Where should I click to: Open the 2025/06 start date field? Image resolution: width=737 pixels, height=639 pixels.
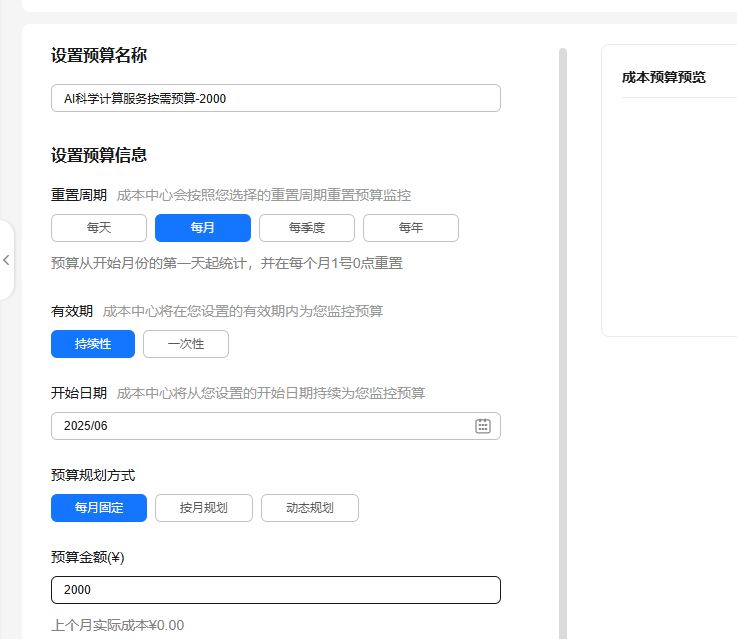pyautogui.click(x=276, y=426)
